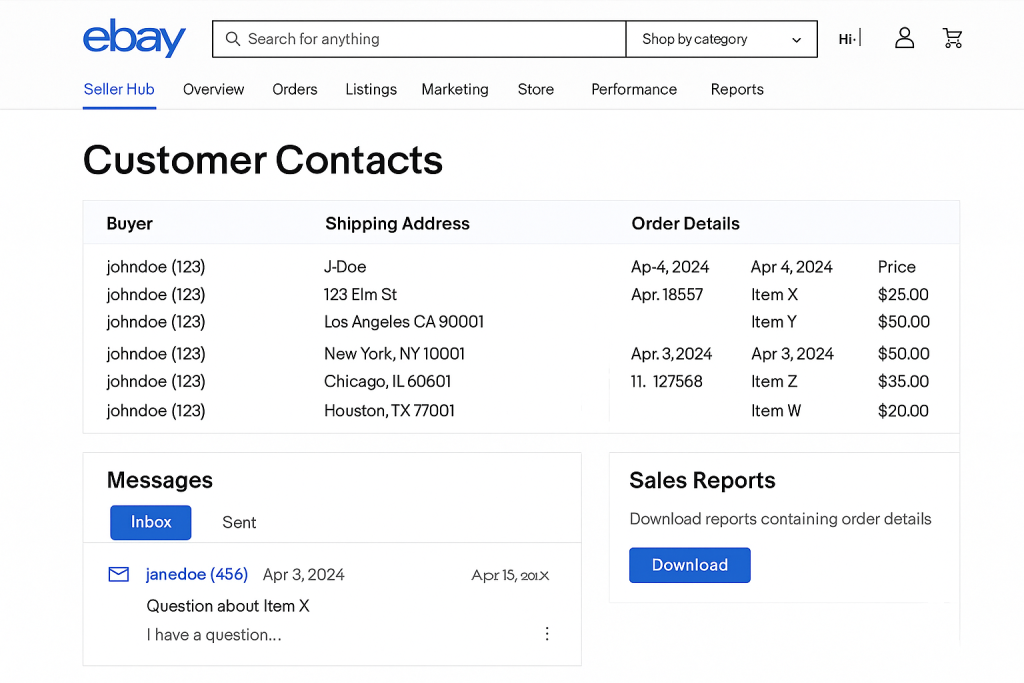Go to the Overview tab
1024x683 pixels.
[x=214, y=89]
